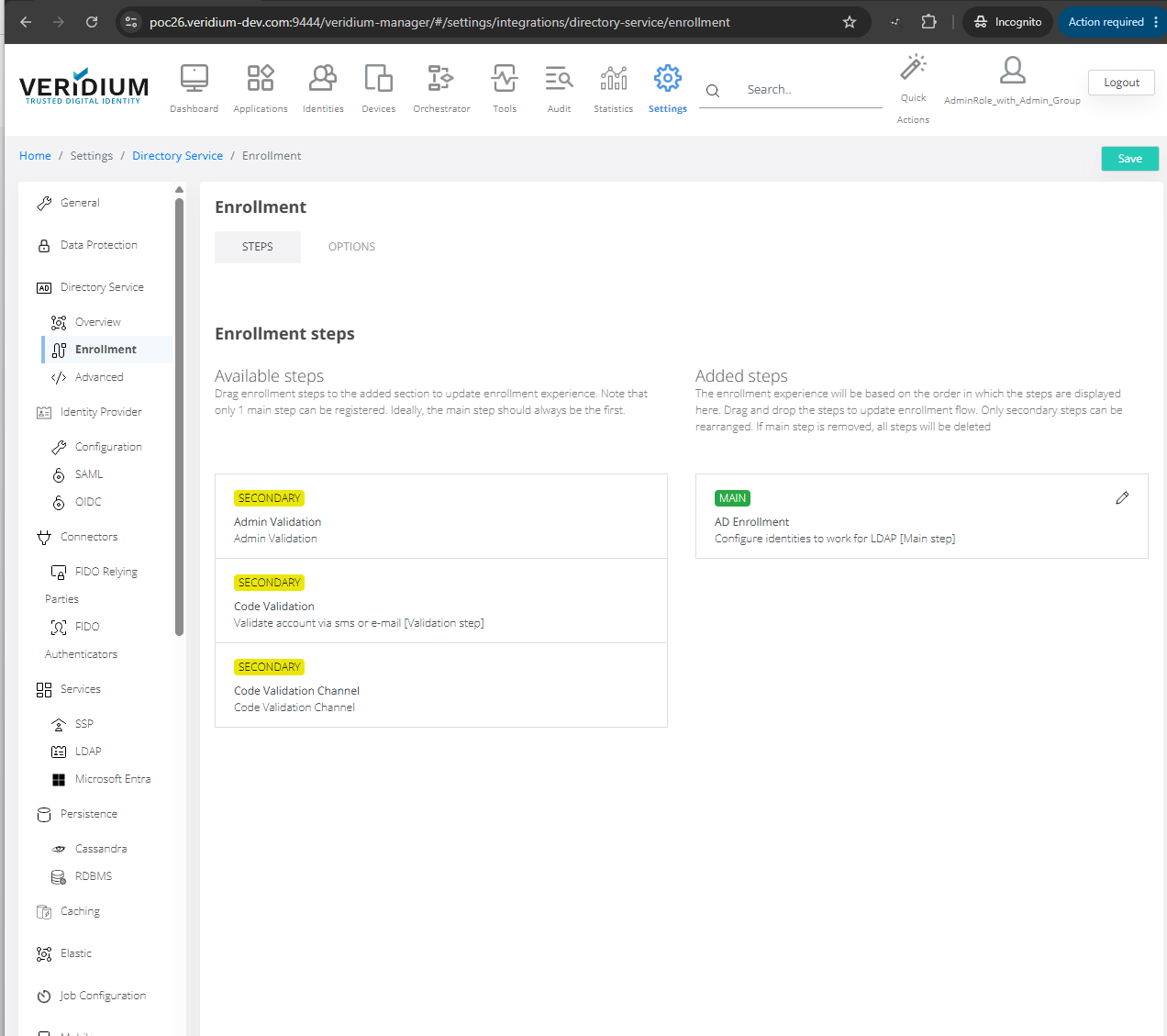This screenshot has height=1036, width=1167.
Task: Open the Orchestrator workflow icon
Action: [441, 78]
